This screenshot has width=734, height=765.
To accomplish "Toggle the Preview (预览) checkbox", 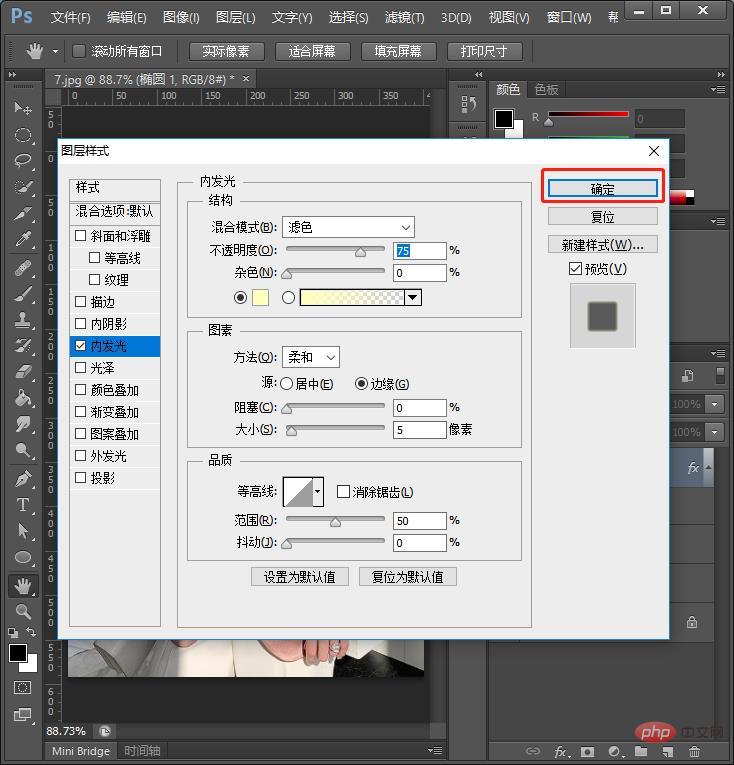I will (x=575, y=268).
